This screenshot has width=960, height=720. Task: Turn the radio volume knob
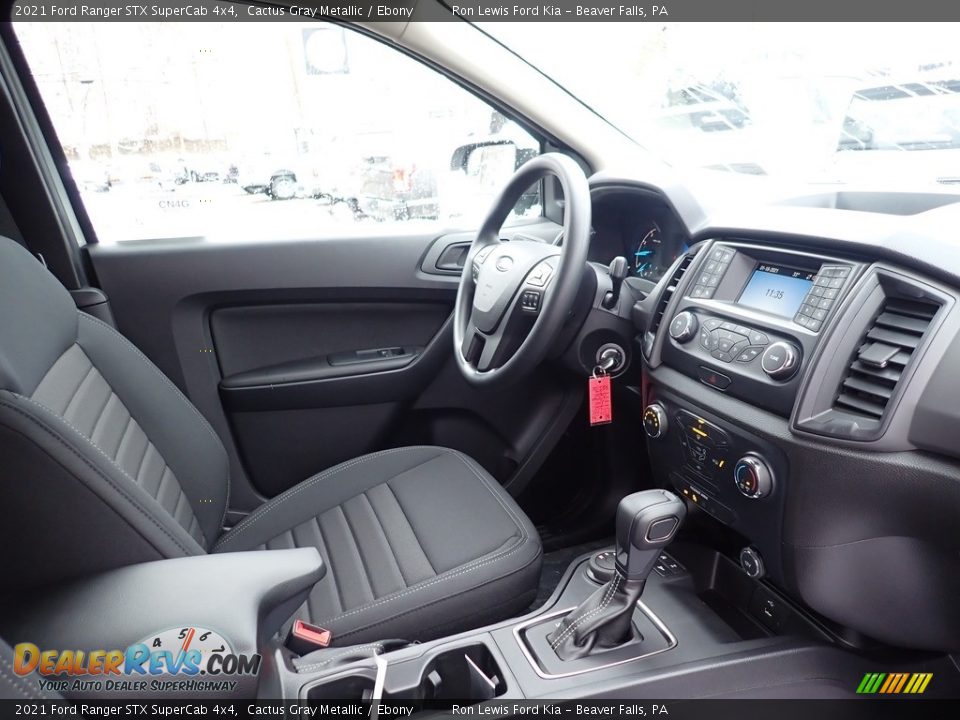(x=683, y=326)
